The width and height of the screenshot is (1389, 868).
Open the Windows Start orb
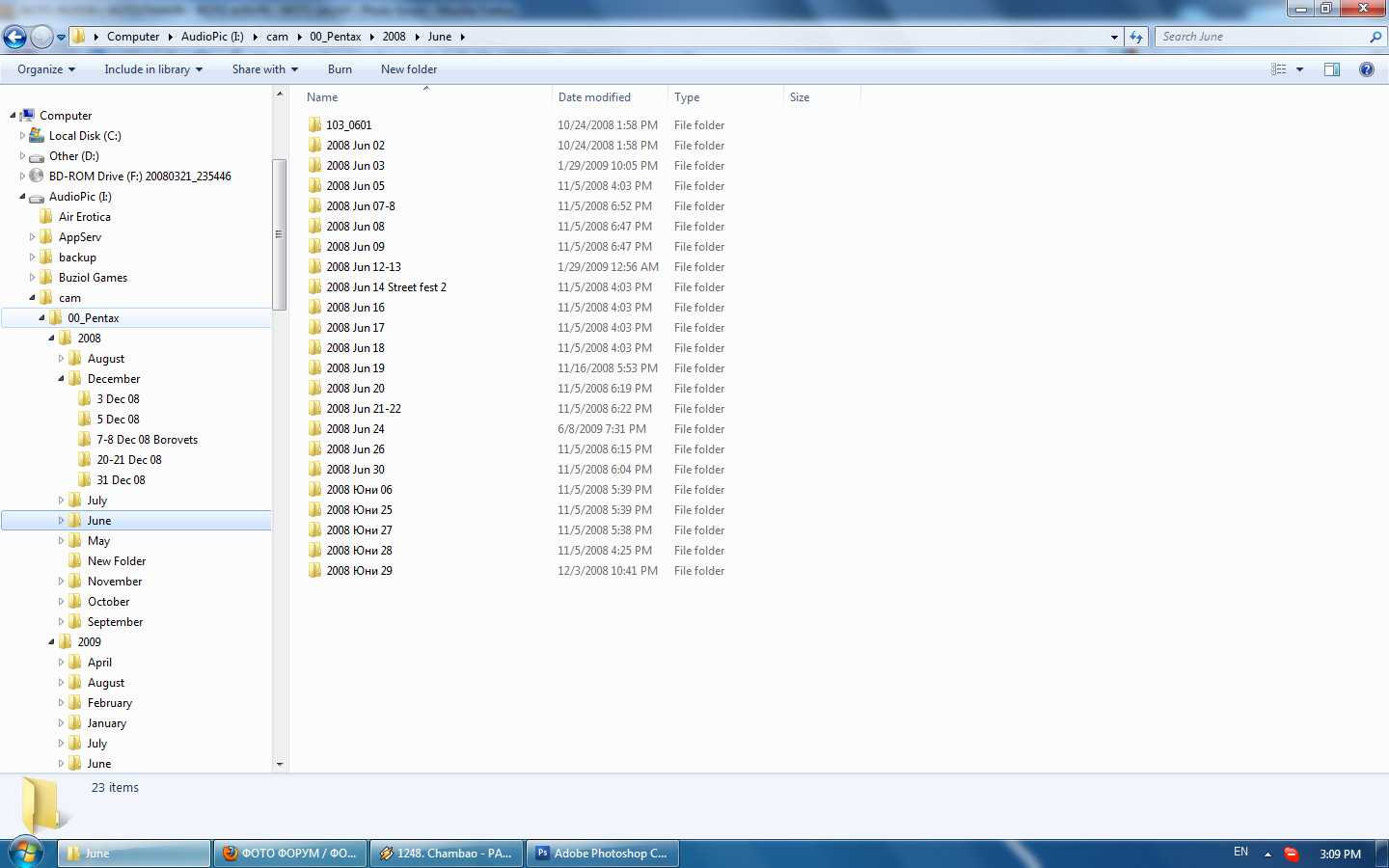(x=25, y=853)
